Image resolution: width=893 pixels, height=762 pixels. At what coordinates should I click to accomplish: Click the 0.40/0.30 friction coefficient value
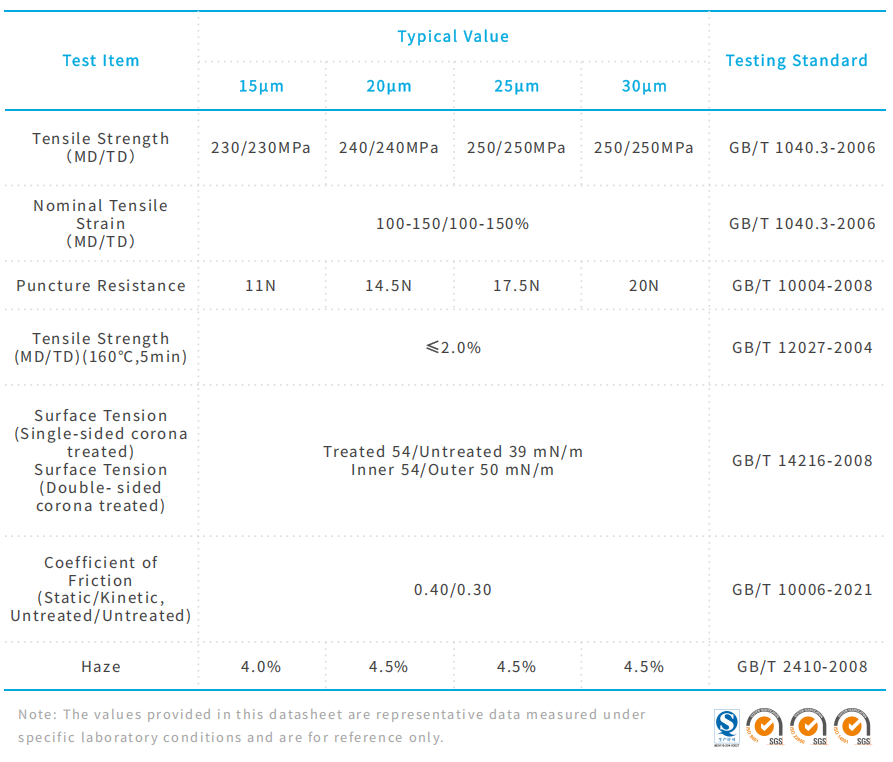[453, 590]
